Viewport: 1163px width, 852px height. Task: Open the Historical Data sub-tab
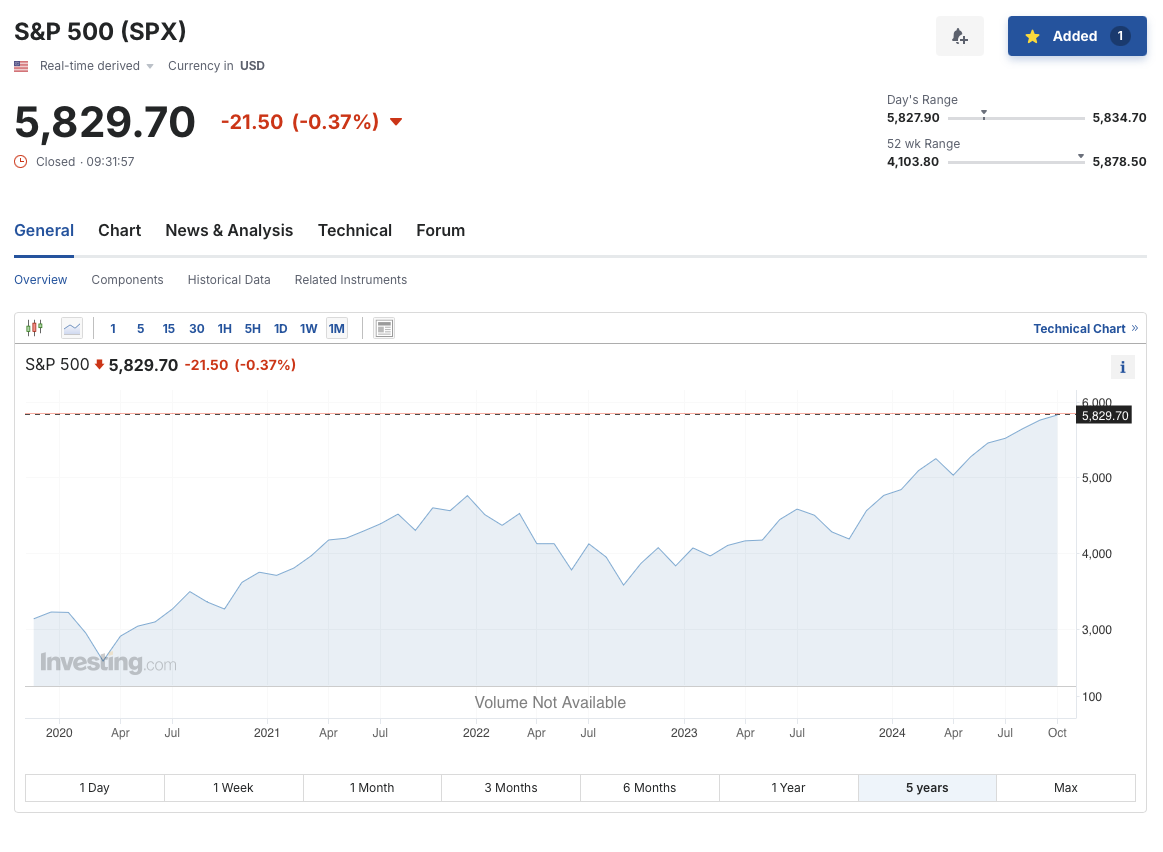click(229, 280)
